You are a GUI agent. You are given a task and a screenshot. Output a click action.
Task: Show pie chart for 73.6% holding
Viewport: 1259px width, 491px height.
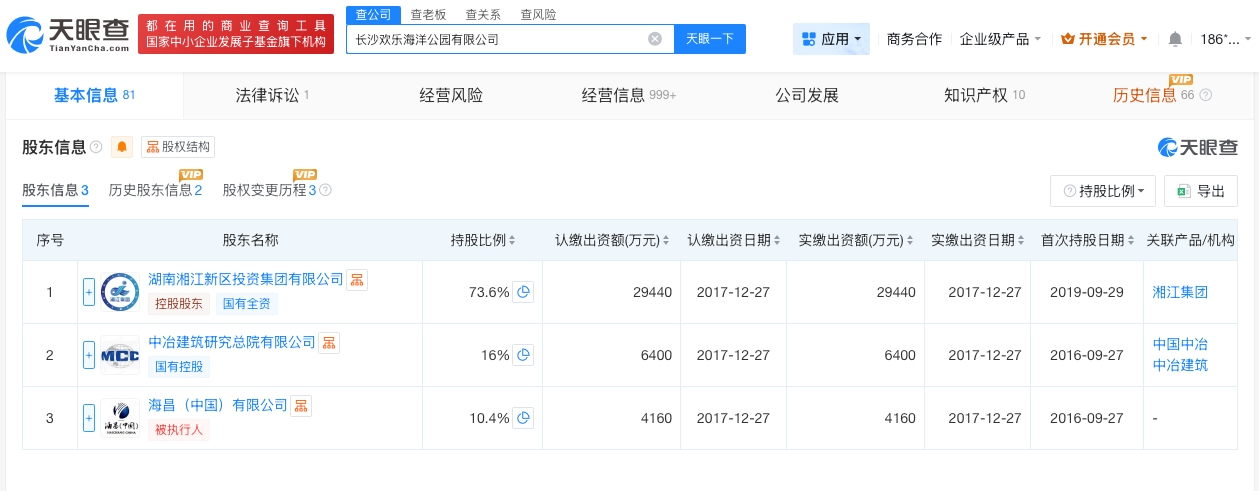pyautogui.click(x=522, y=292)
